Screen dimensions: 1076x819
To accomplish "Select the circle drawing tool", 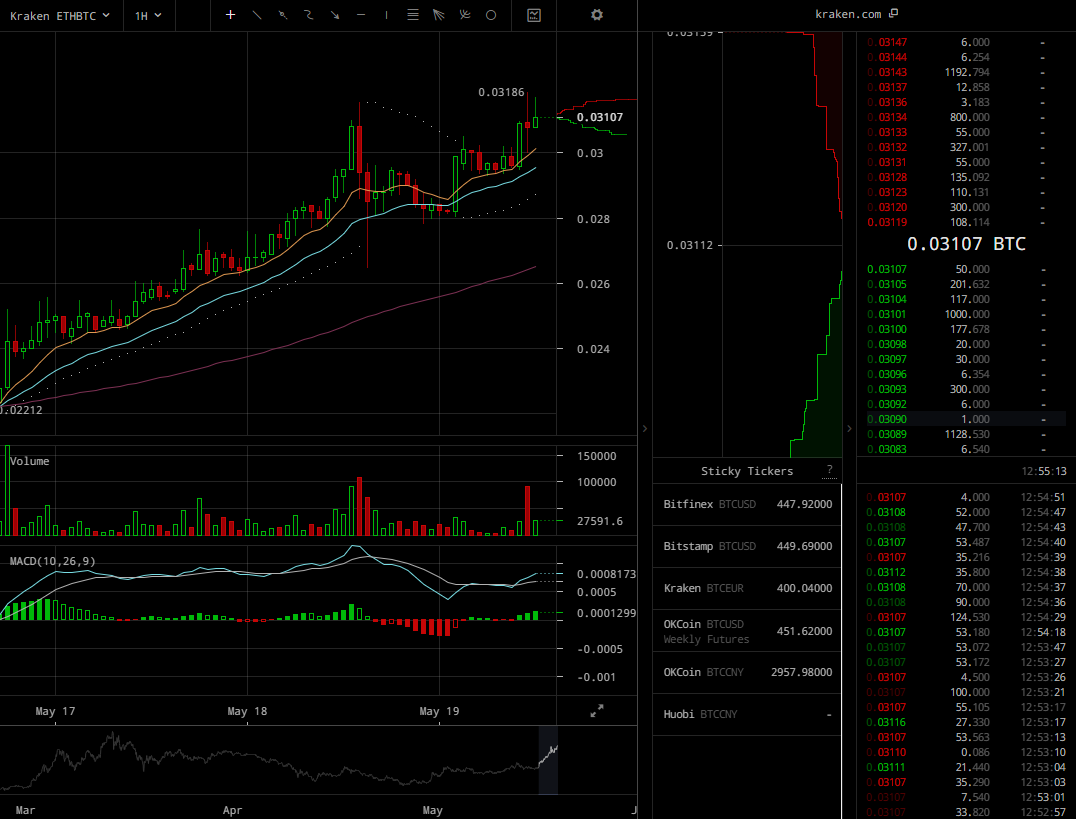I will tap(491, 14).
